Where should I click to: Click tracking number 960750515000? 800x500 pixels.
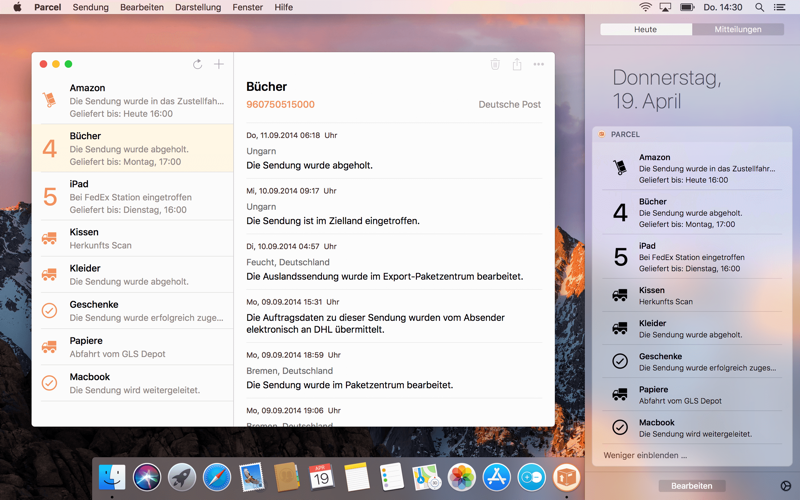280,104
